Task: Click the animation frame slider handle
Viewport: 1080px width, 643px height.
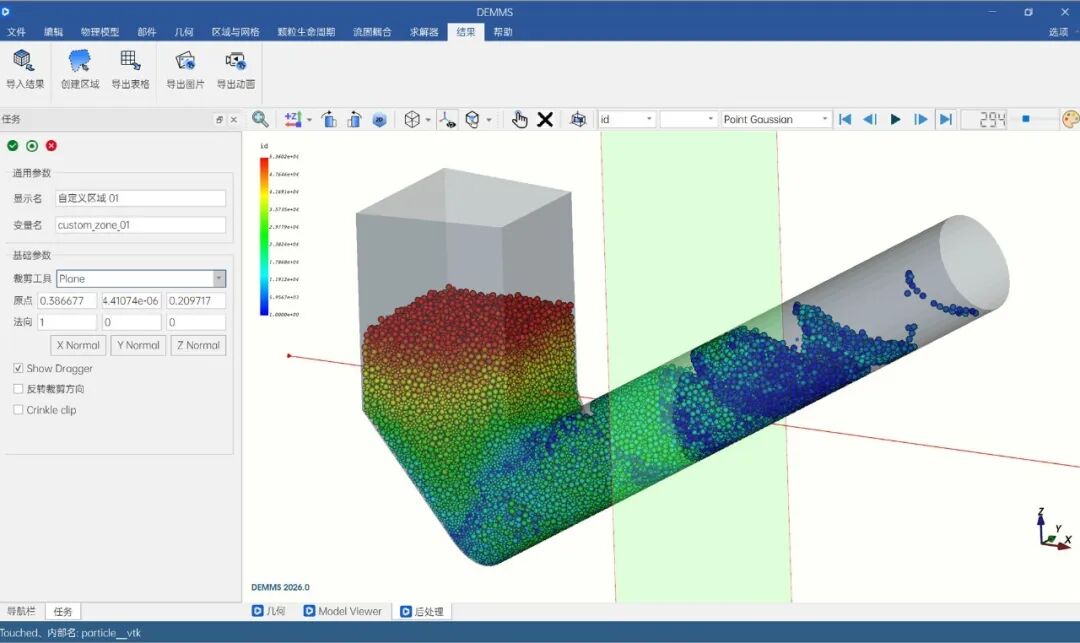Action: (1026, 119)
